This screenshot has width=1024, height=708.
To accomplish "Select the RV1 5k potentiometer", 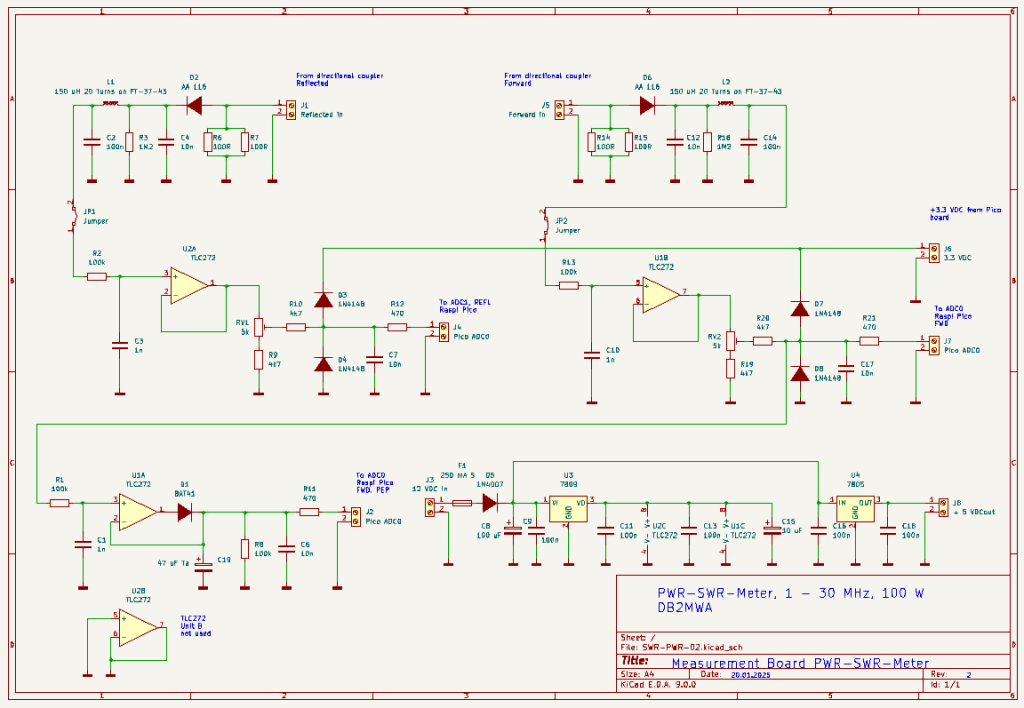I will pyautogui.click(x=258, y=327).
